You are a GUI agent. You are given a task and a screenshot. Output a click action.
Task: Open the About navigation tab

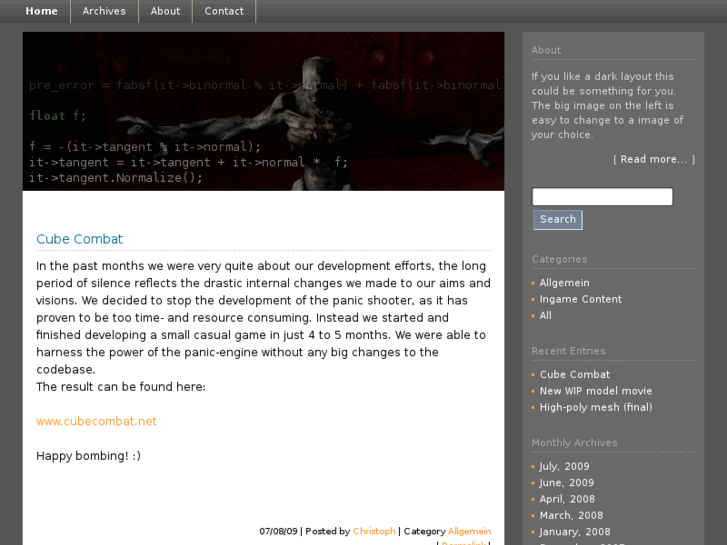click(x=165, y=11)
